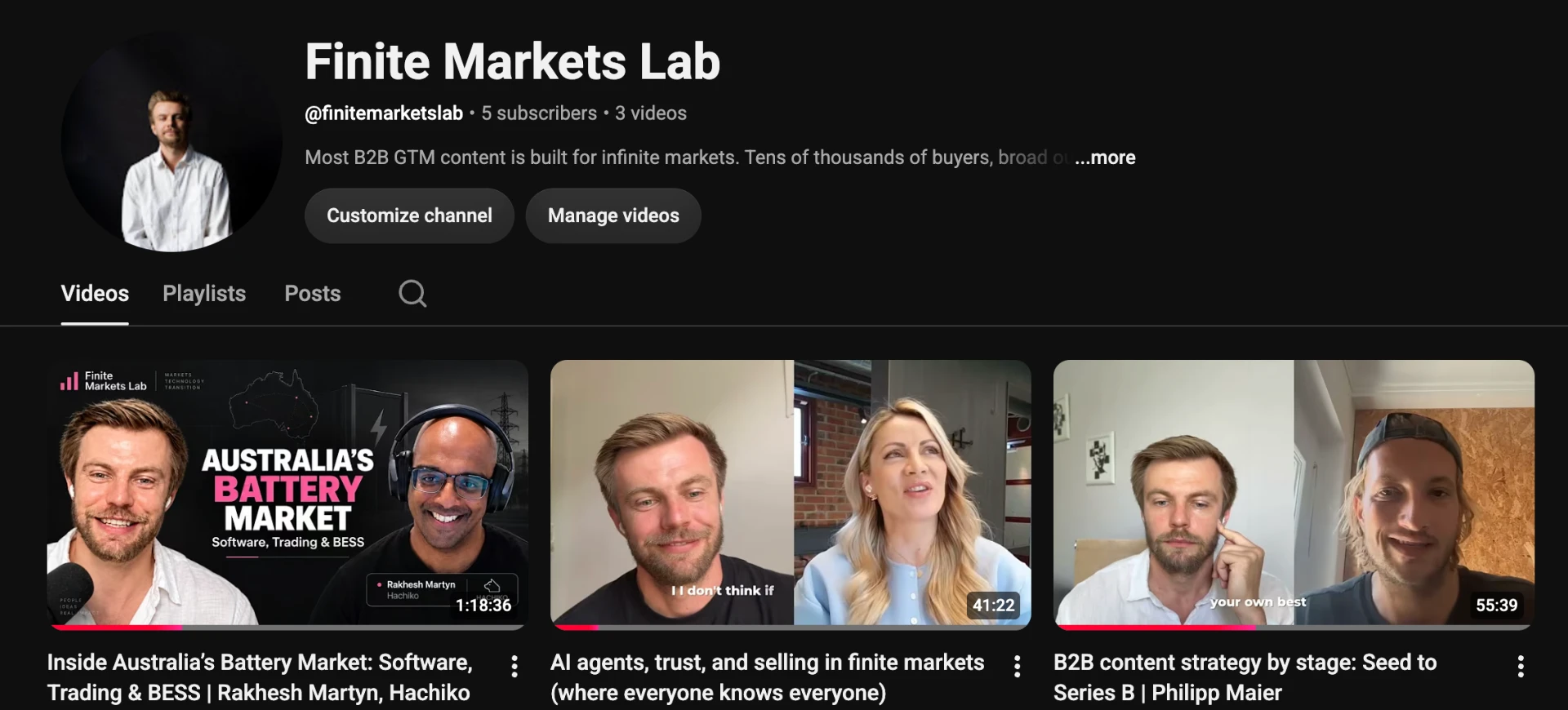Viewport: 1568px width, 710px height.
Task: Open AI agents, trust, and selling video title
Action: 767,677
